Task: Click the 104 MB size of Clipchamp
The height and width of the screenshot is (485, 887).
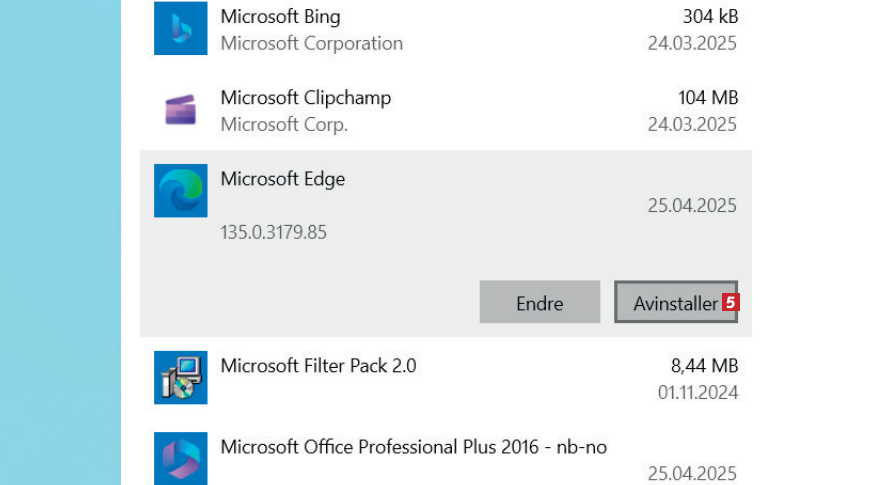Action: tap(707, 98)
